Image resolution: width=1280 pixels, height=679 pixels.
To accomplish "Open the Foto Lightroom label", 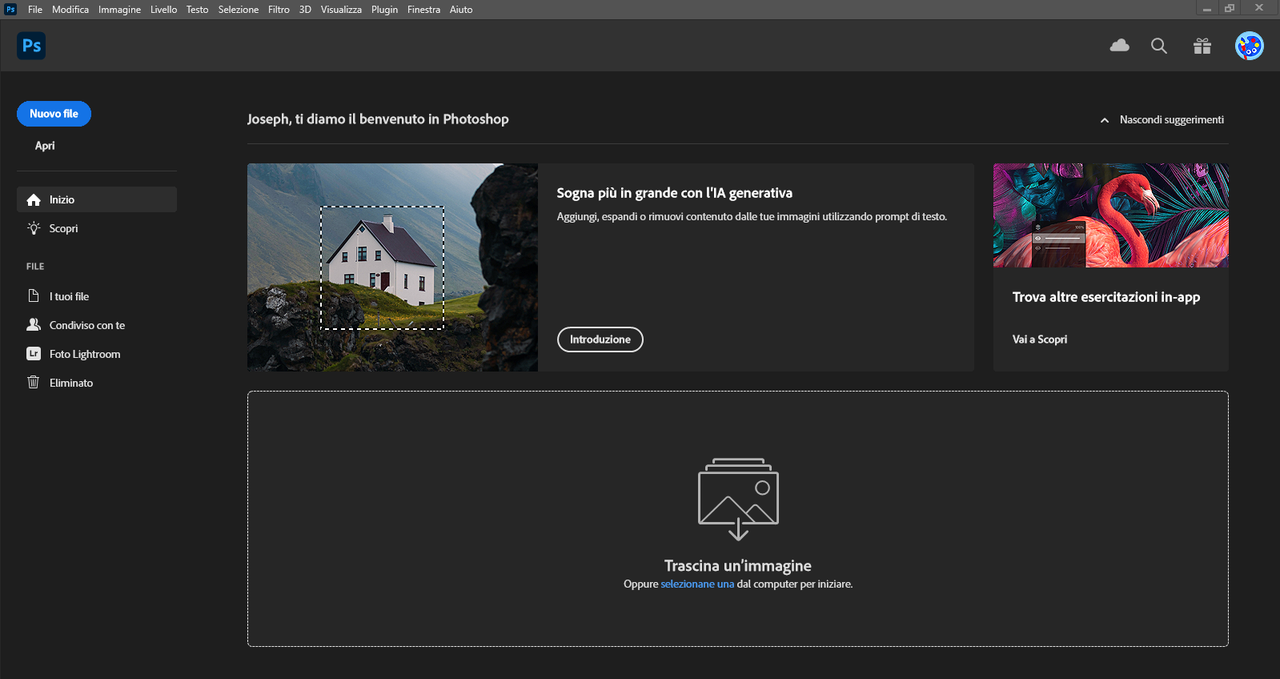I will click(x=85, y=354).
